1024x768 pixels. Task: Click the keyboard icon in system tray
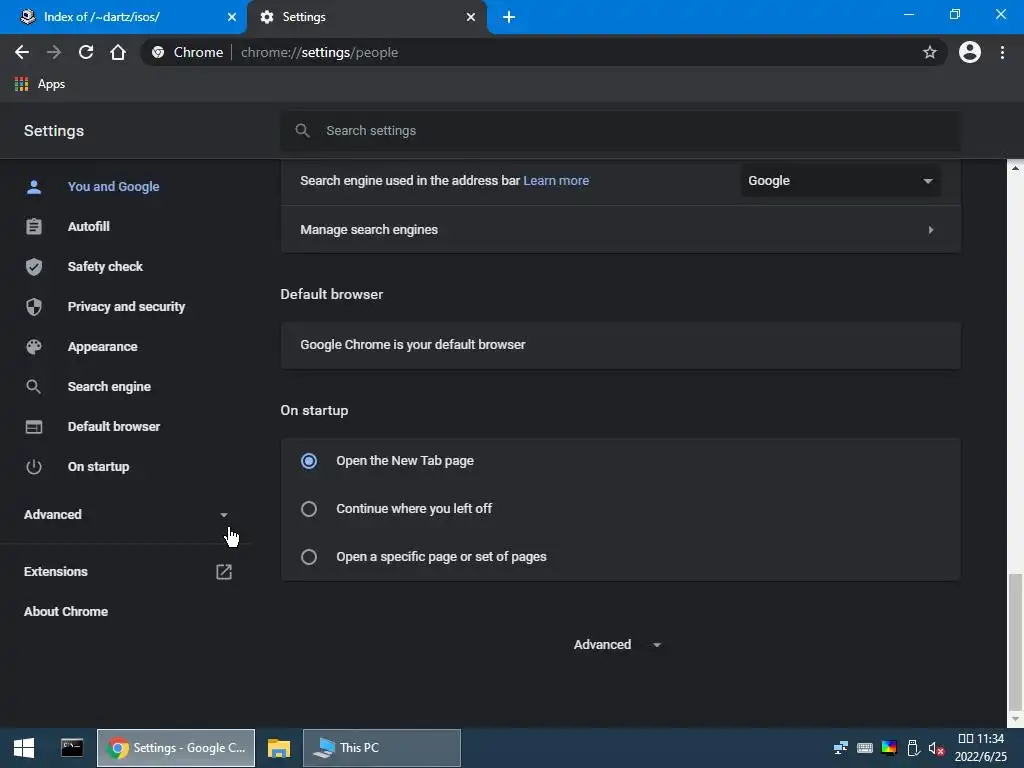864,748
